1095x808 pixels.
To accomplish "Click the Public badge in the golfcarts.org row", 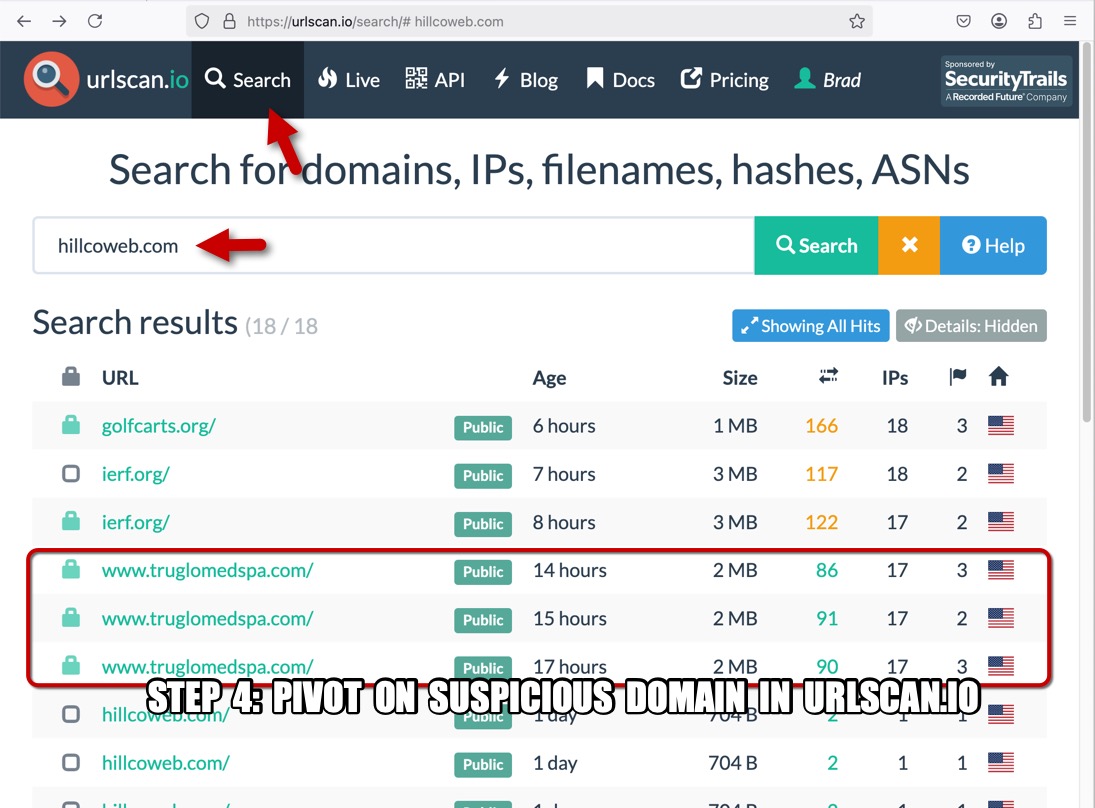I will pos(483,427).
